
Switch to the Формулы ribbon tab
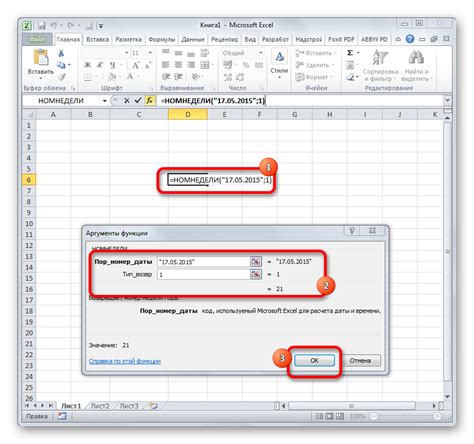(x=162, y=39)
